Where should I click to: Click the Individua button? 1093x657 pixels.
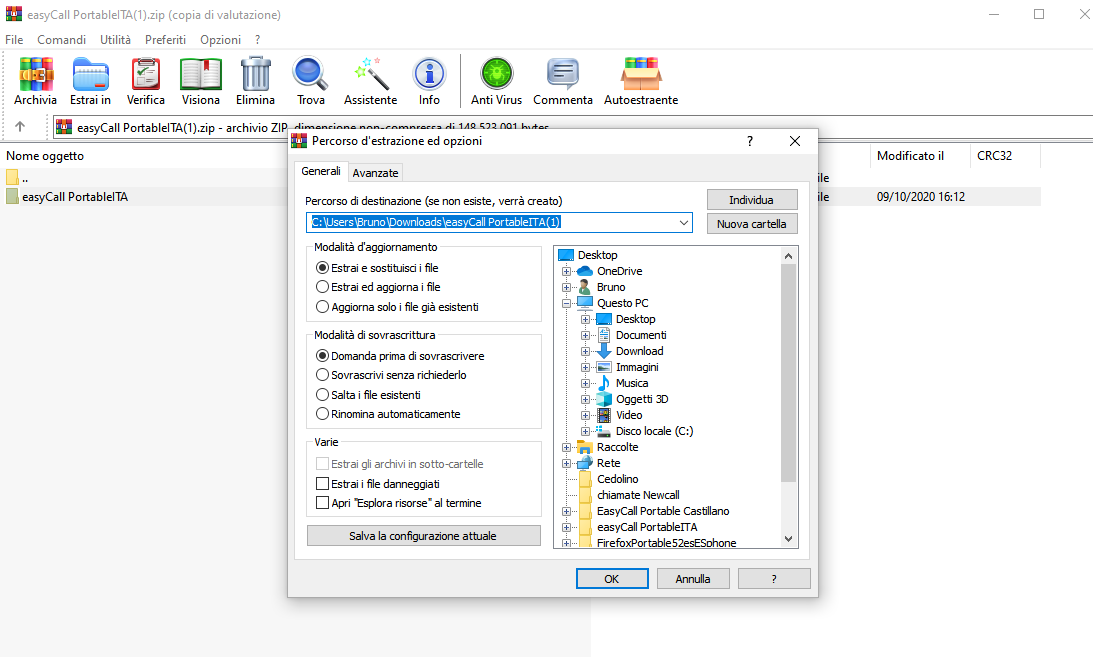[751, 200]
